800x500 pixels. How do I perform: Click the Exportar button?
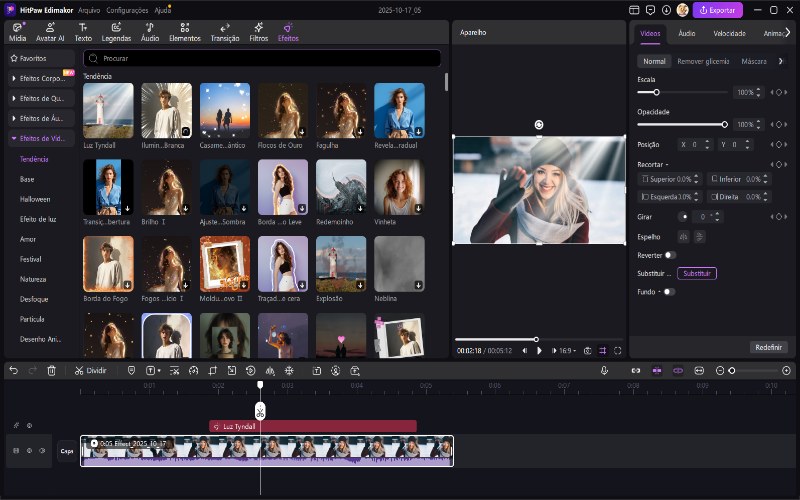click(717, 10)
